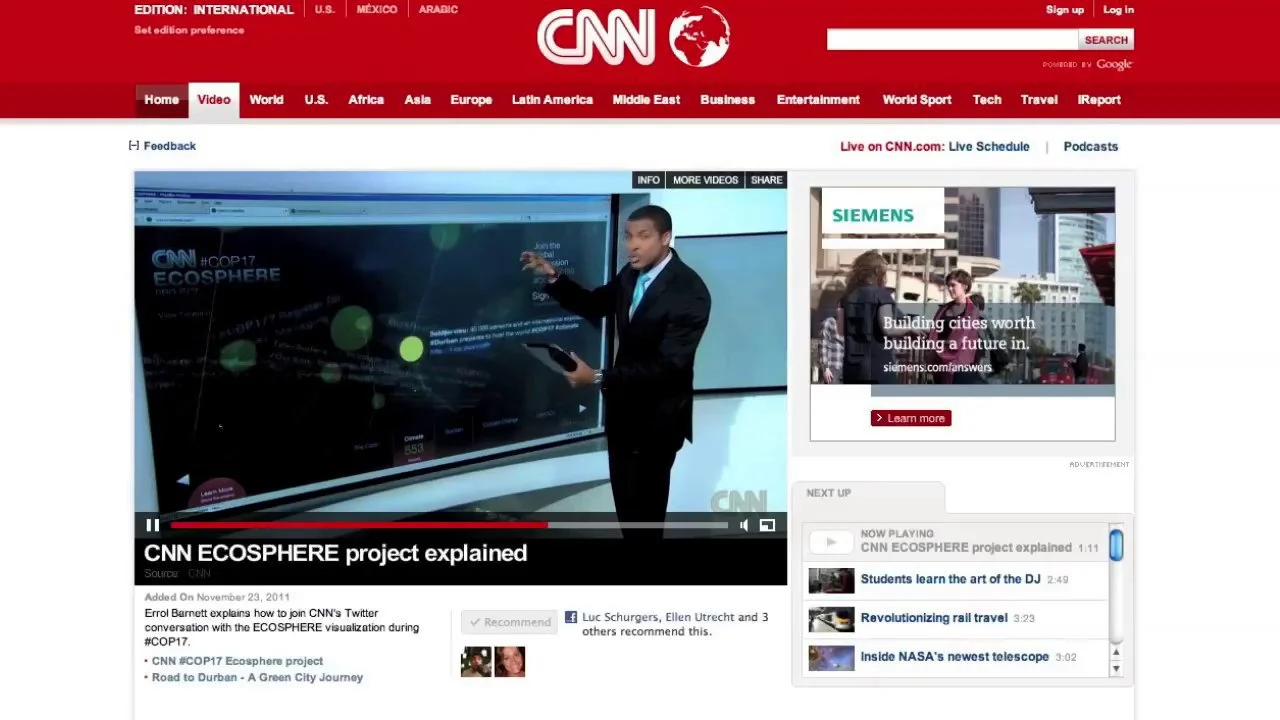Open the U.S. navigation item
Screen dimensions: 1280x720
pos(316,100)
